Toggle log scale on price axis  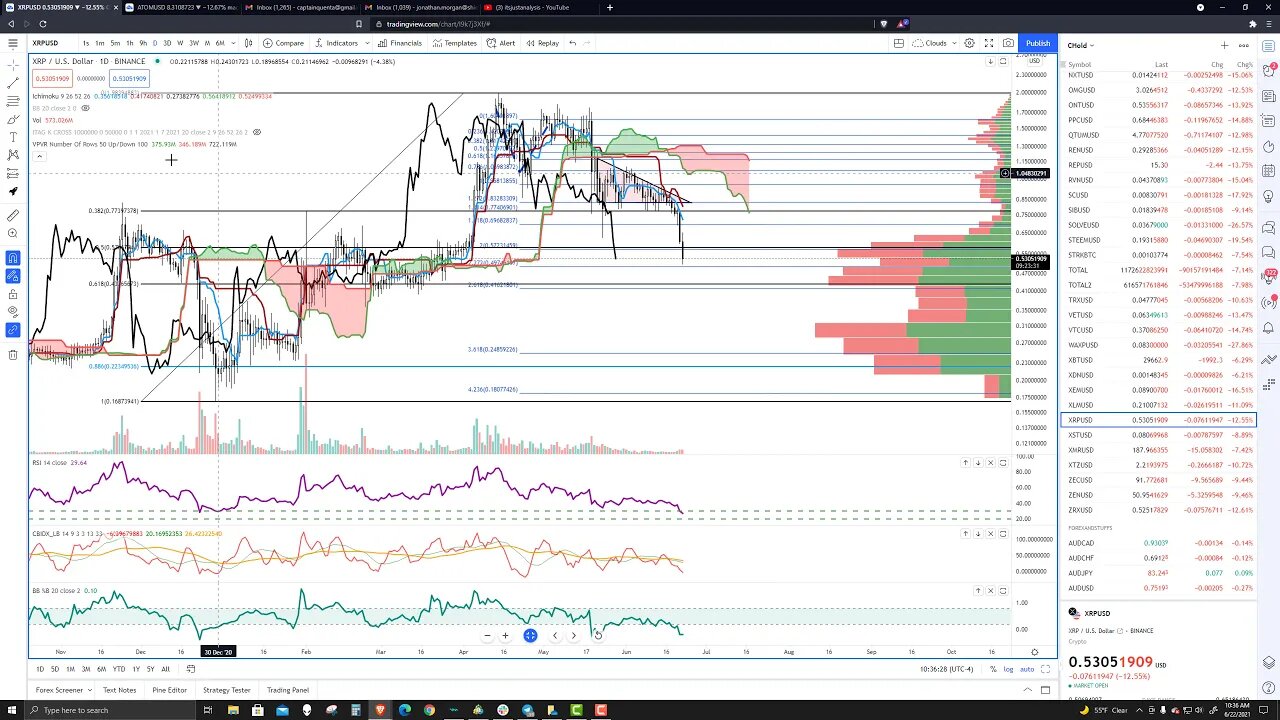point(1008,669)
